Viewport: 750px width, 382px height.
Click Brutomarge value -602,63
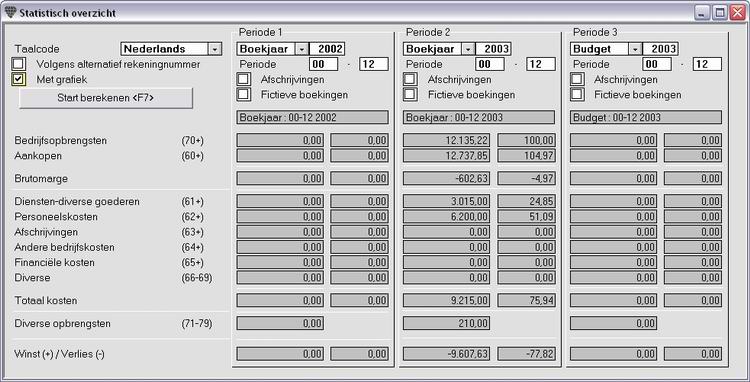446,179
